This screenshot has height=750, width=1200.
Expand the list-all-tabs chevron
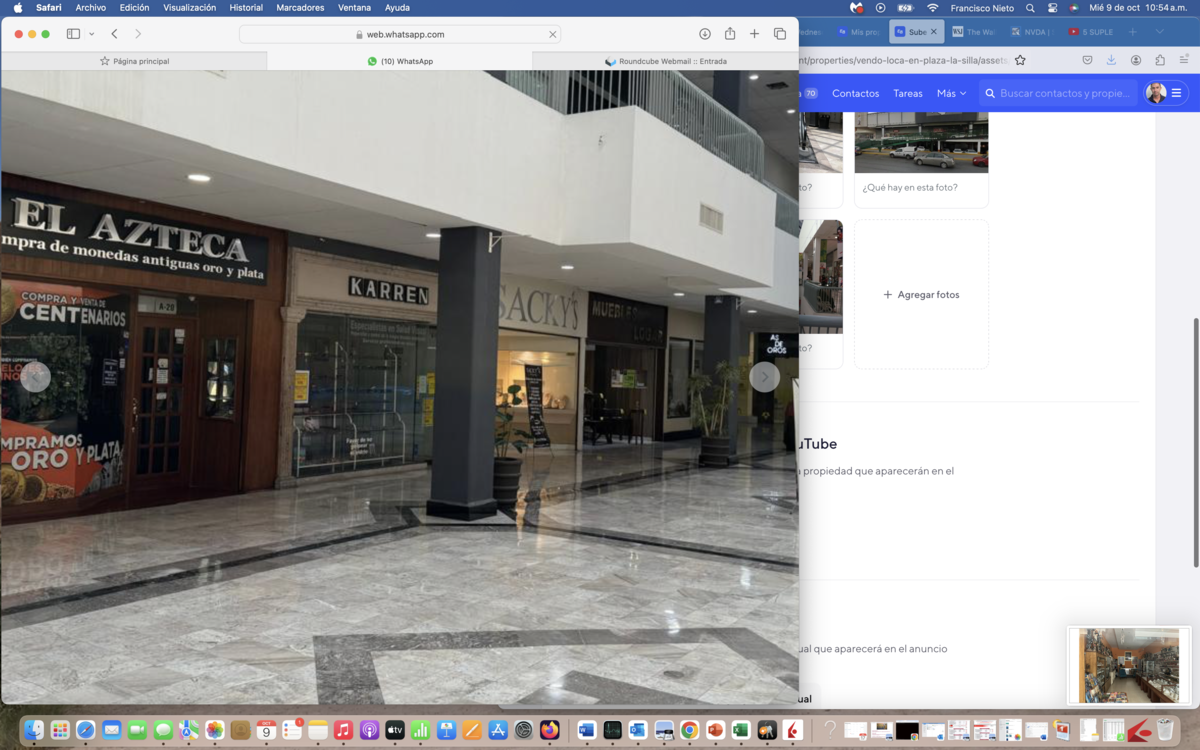1159,32
